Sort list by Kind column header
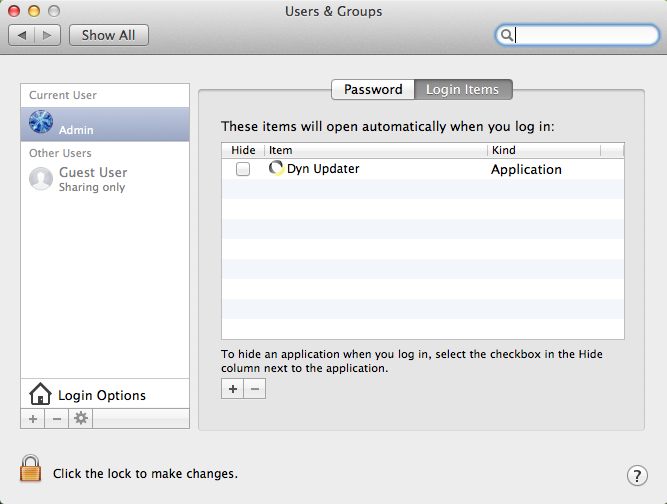The height and width of the screenshot is (504, 667). [543, 150]
